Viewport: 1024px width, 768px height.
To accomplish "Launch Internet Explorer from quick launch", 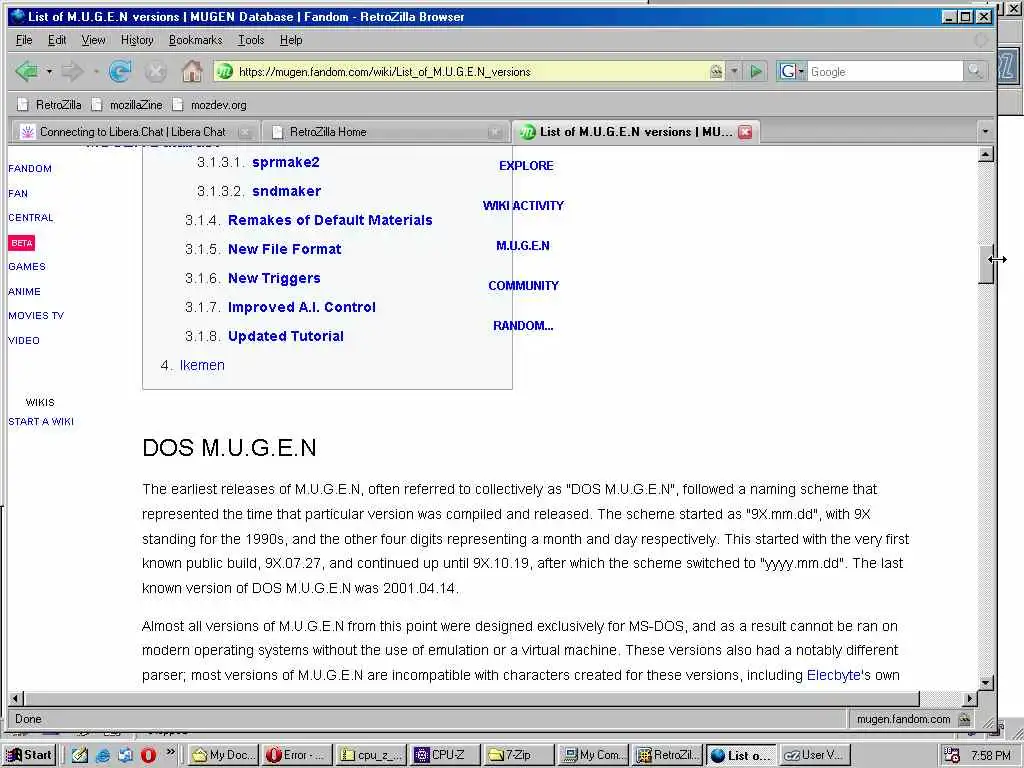I will [103, 755].
